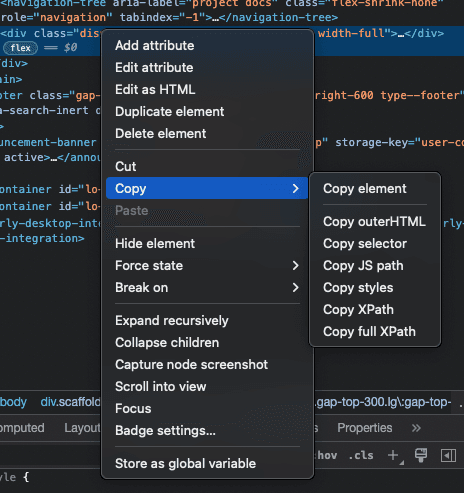This screenshot has height=493, width=464.
Task: Select div.scaffold breadcrumb item
Action: 70,402
